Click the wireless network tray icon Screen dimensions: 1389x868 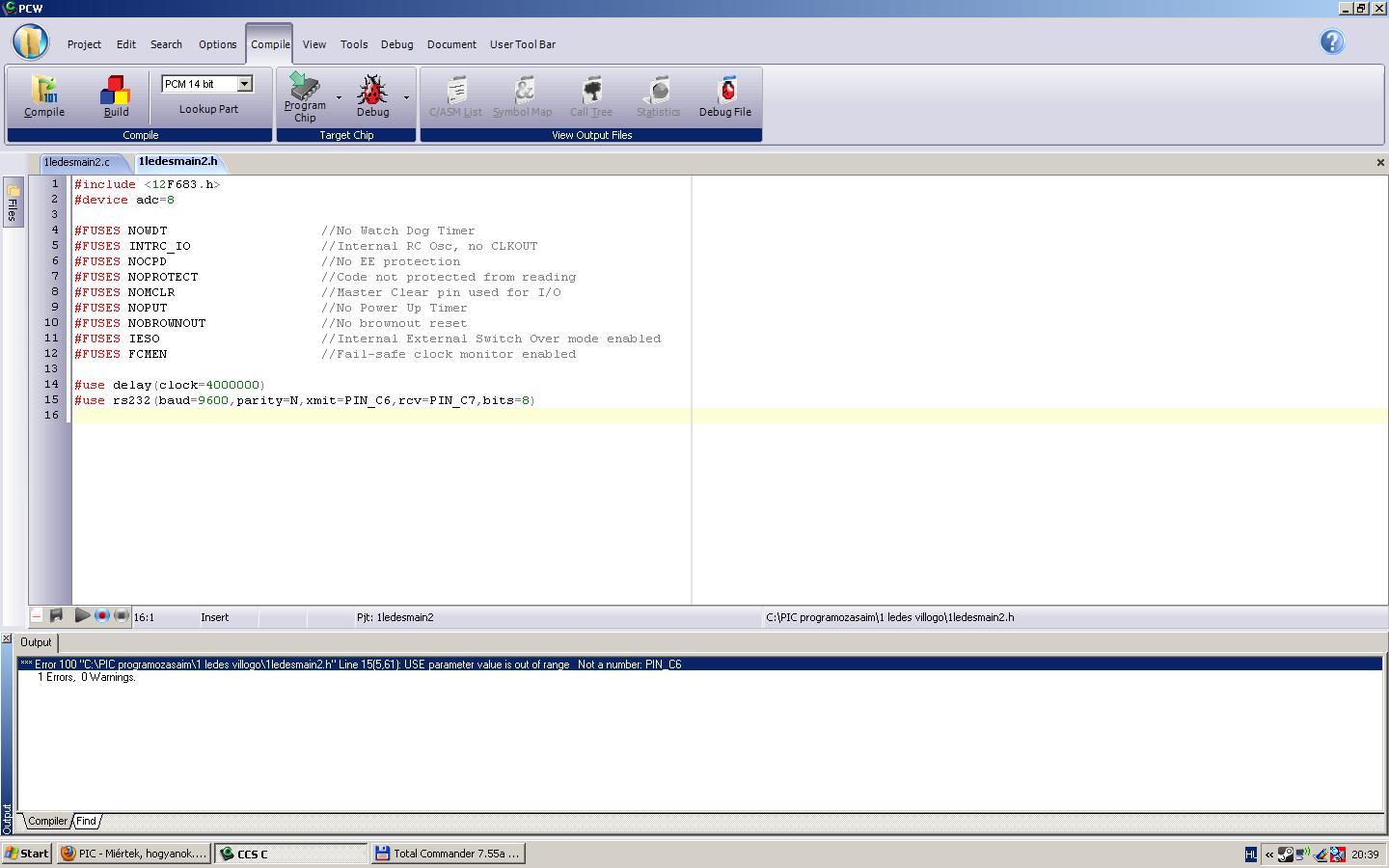(1303, 854)
